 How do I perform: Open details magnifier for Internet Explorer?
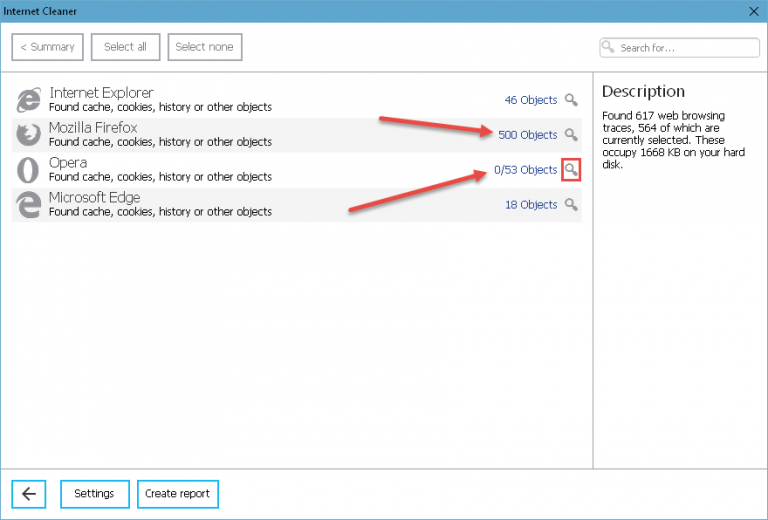[x=571, y=100]
